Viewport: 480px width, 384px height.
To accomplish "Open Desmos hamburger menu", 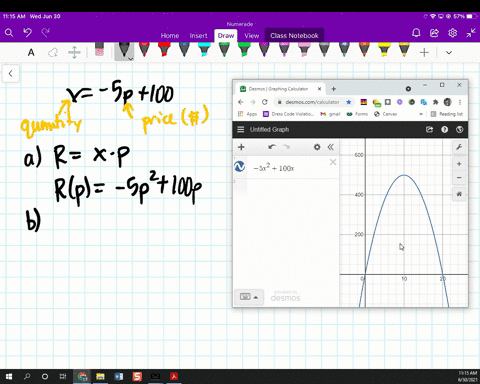I will coord(241,129).
